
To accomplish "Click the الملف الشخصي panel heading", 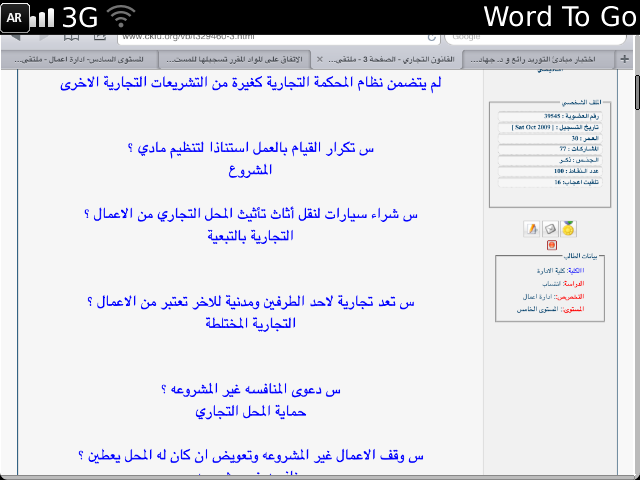I will [x=582, y=102].
